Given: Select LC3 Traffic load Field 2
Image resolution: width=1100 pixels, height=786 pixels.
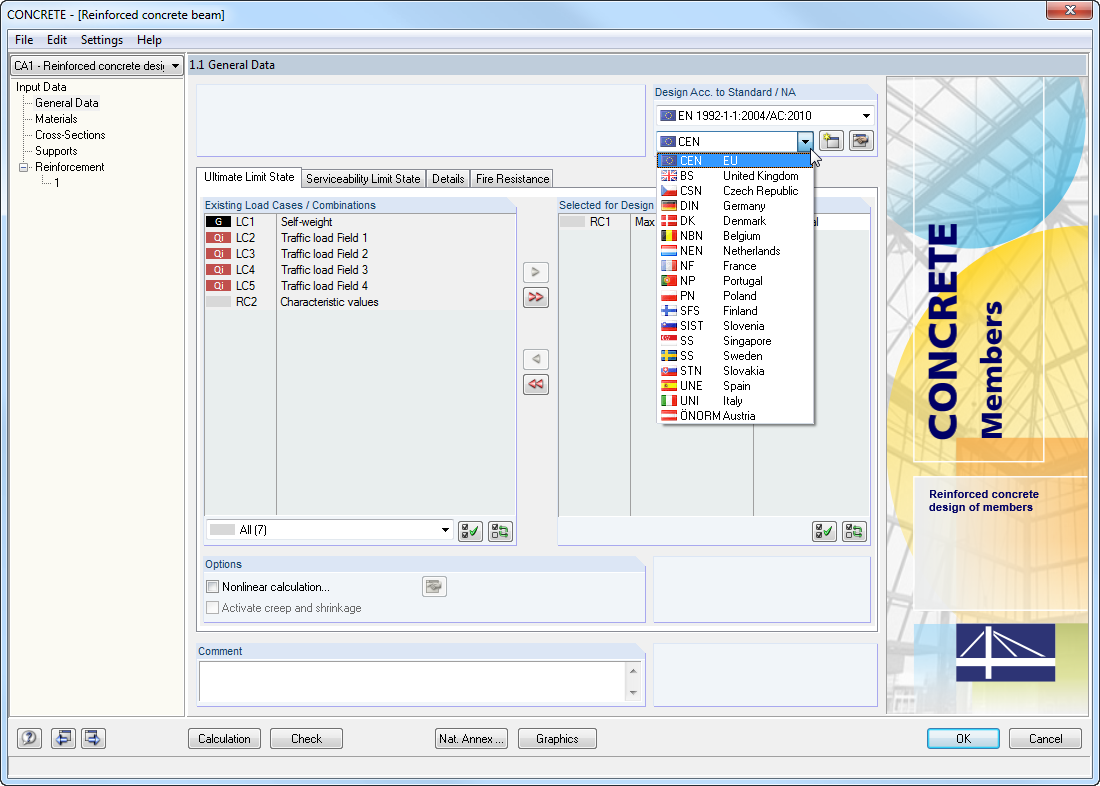Looking at the screenshot, I should pyautogui.click(x=361, y=254).
